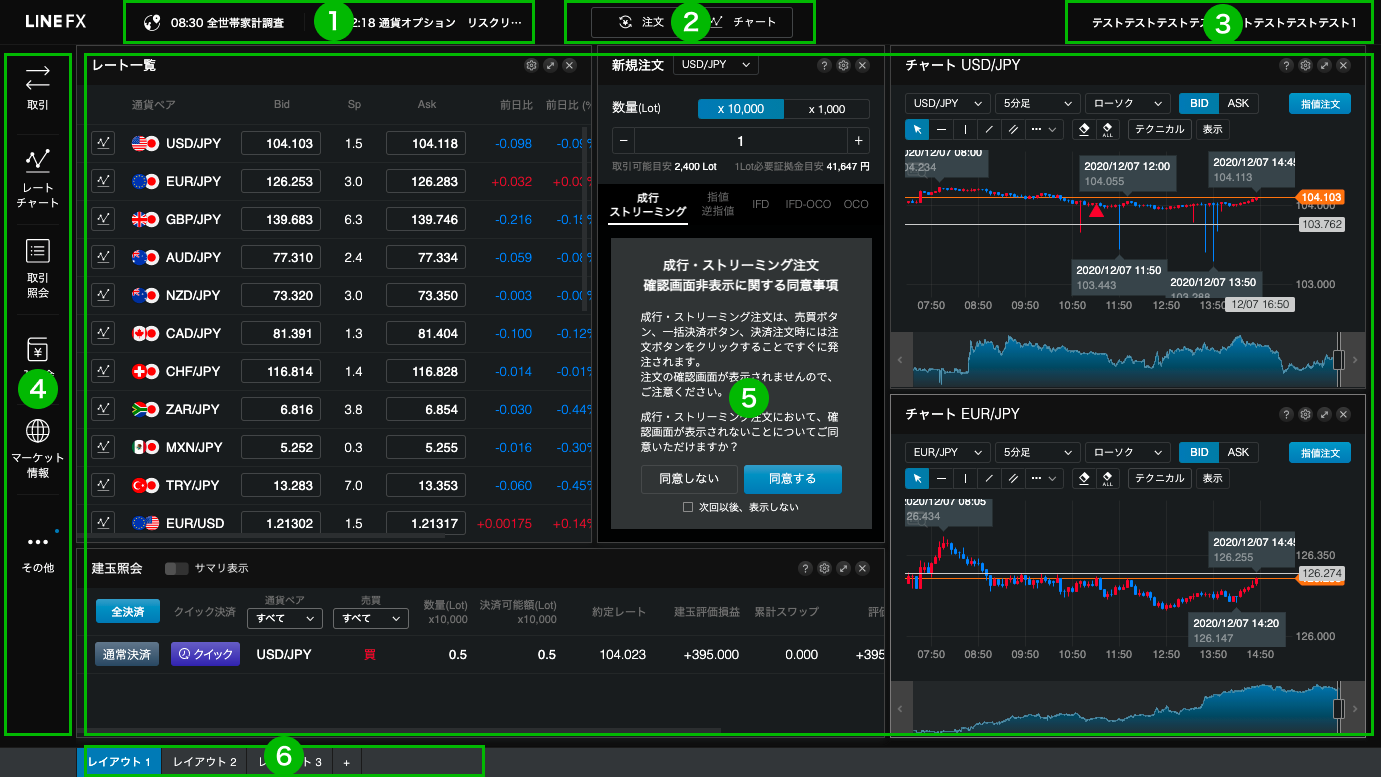
Task: Click the plus button to increase lot quantity
Action: 857,141
